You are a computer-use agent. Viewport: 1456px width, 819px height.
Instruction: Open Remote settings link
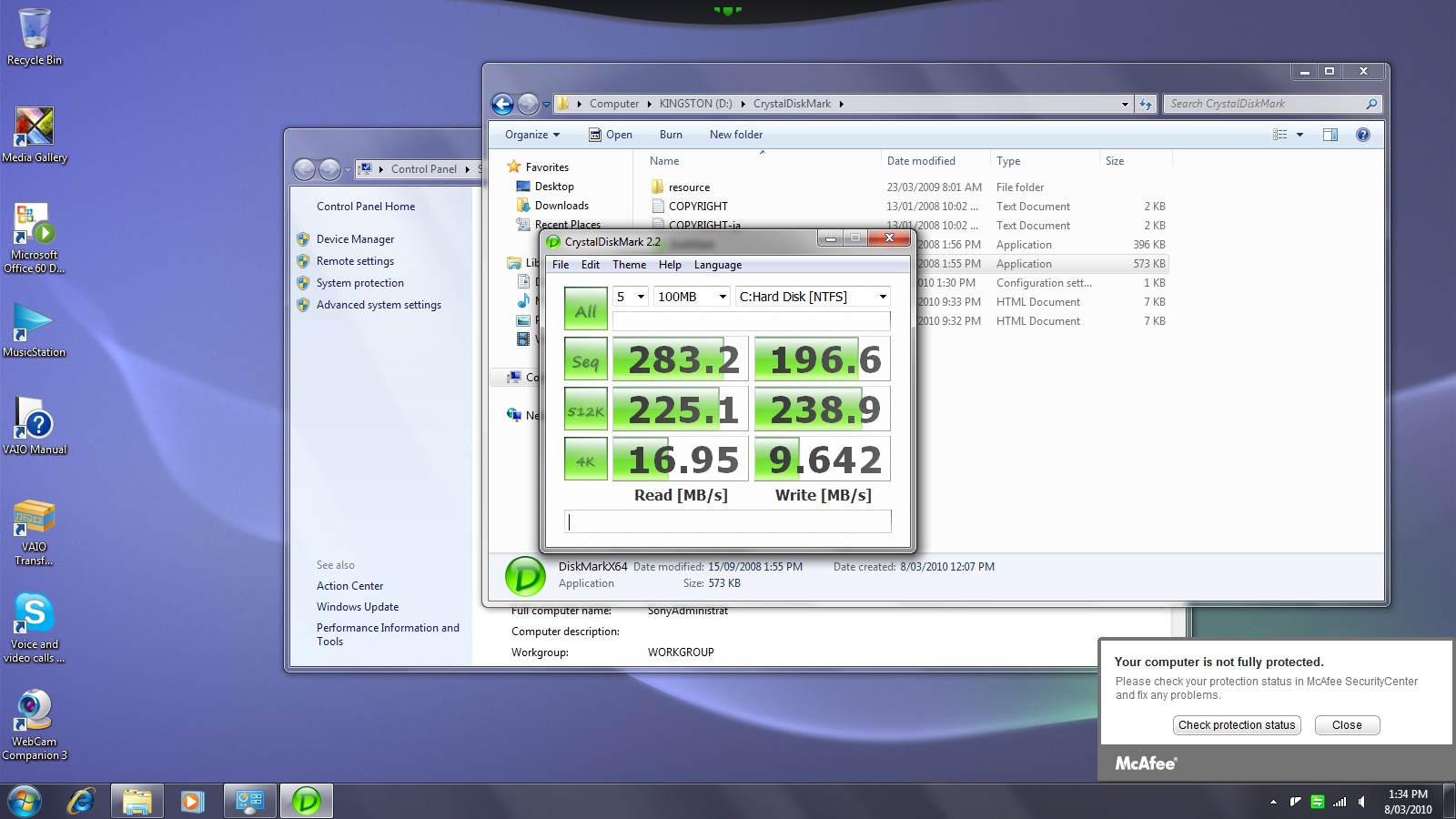click(x=355, y=261)
